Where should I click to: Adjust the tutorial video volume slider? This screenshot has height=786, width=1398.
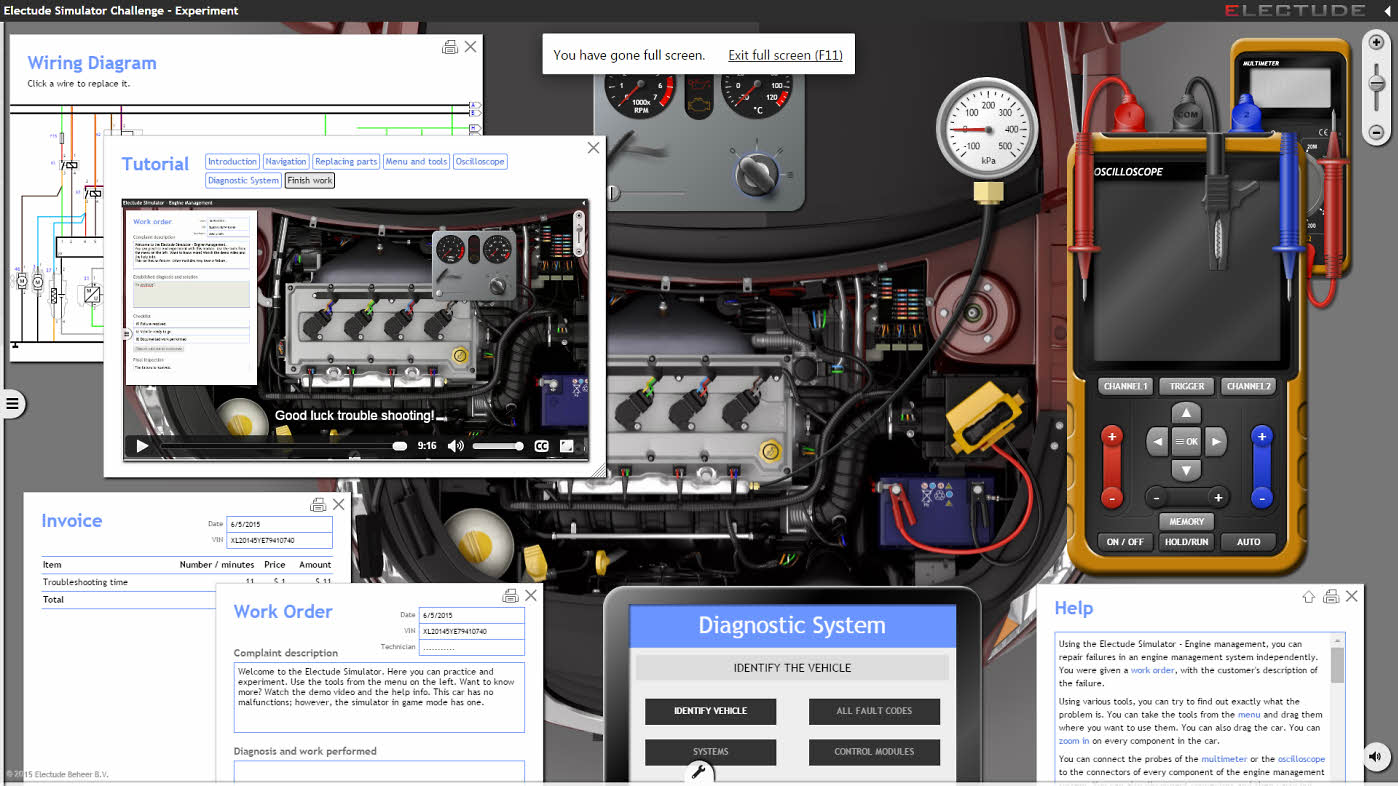(x=498, y=446)
